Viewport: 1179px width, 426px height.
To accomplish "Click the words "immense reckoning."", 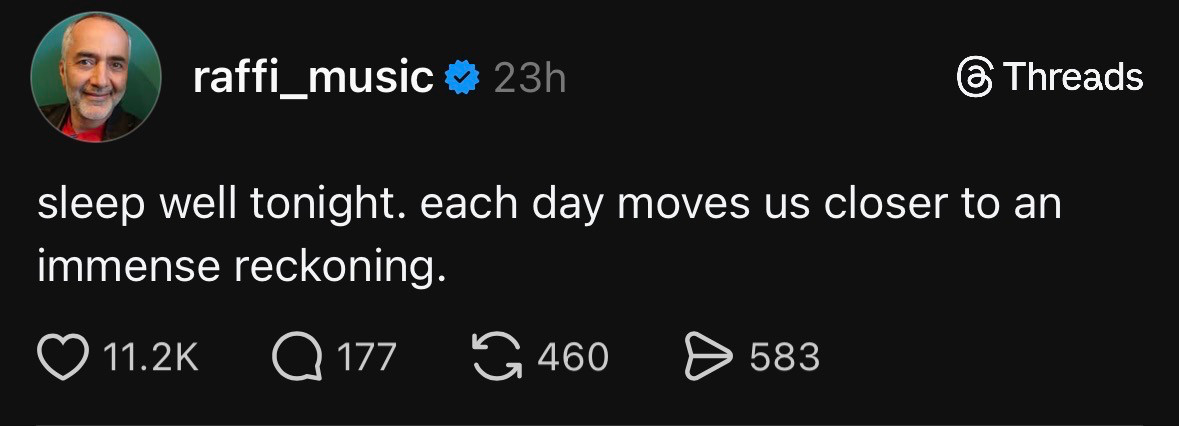I will [x=241, y=267].
